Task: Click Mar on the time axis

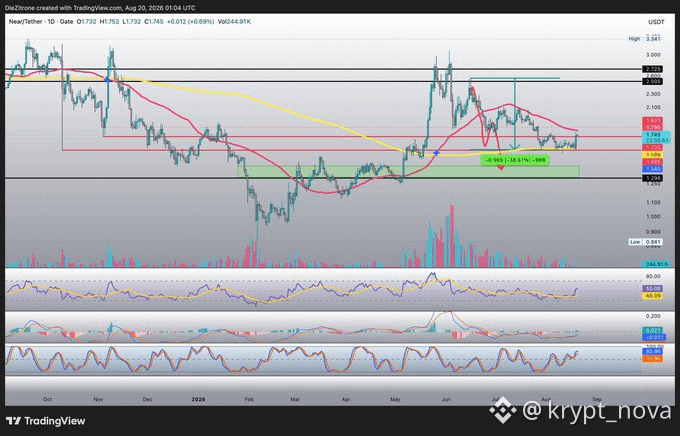Action: [295, 399]
